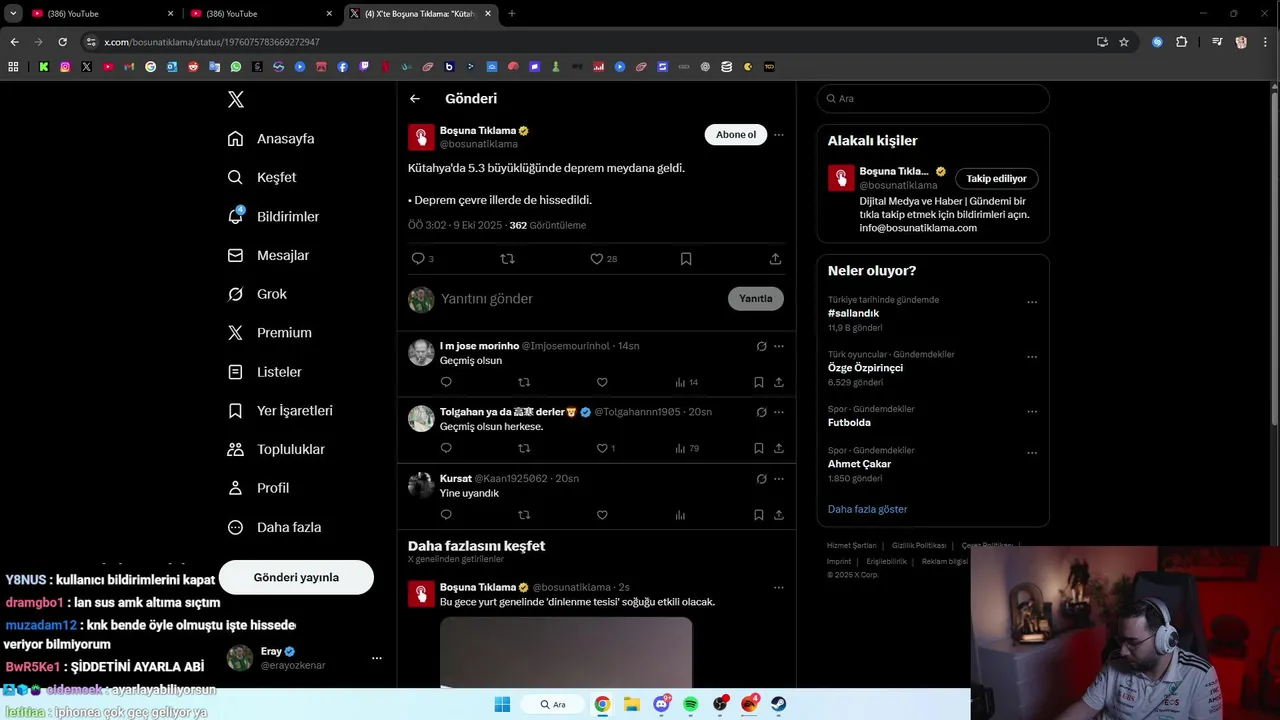Like Tolgahan's Geçmiş olsun herkese comment
1280x720 pixels.
[x=602, y=448]
